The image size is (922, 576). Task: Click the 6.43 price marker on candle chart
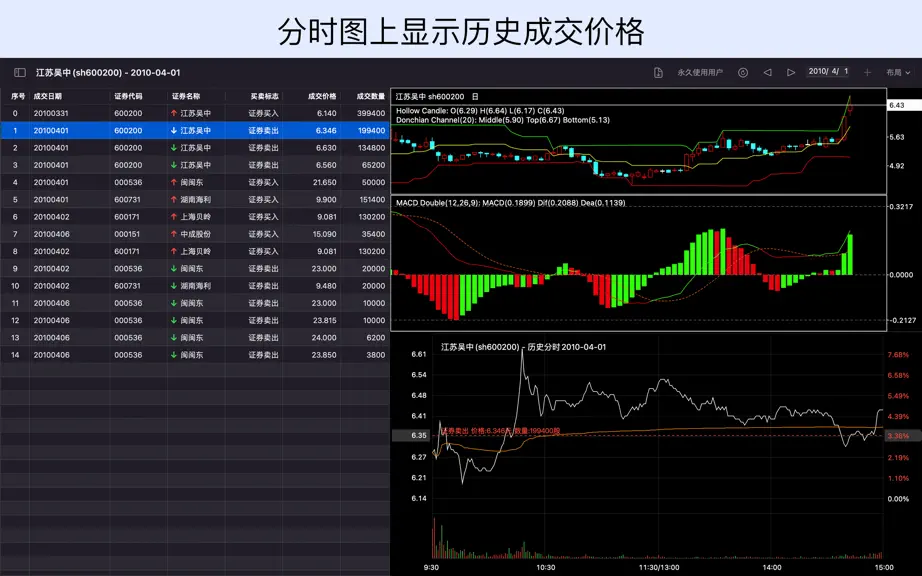(898, 105)
